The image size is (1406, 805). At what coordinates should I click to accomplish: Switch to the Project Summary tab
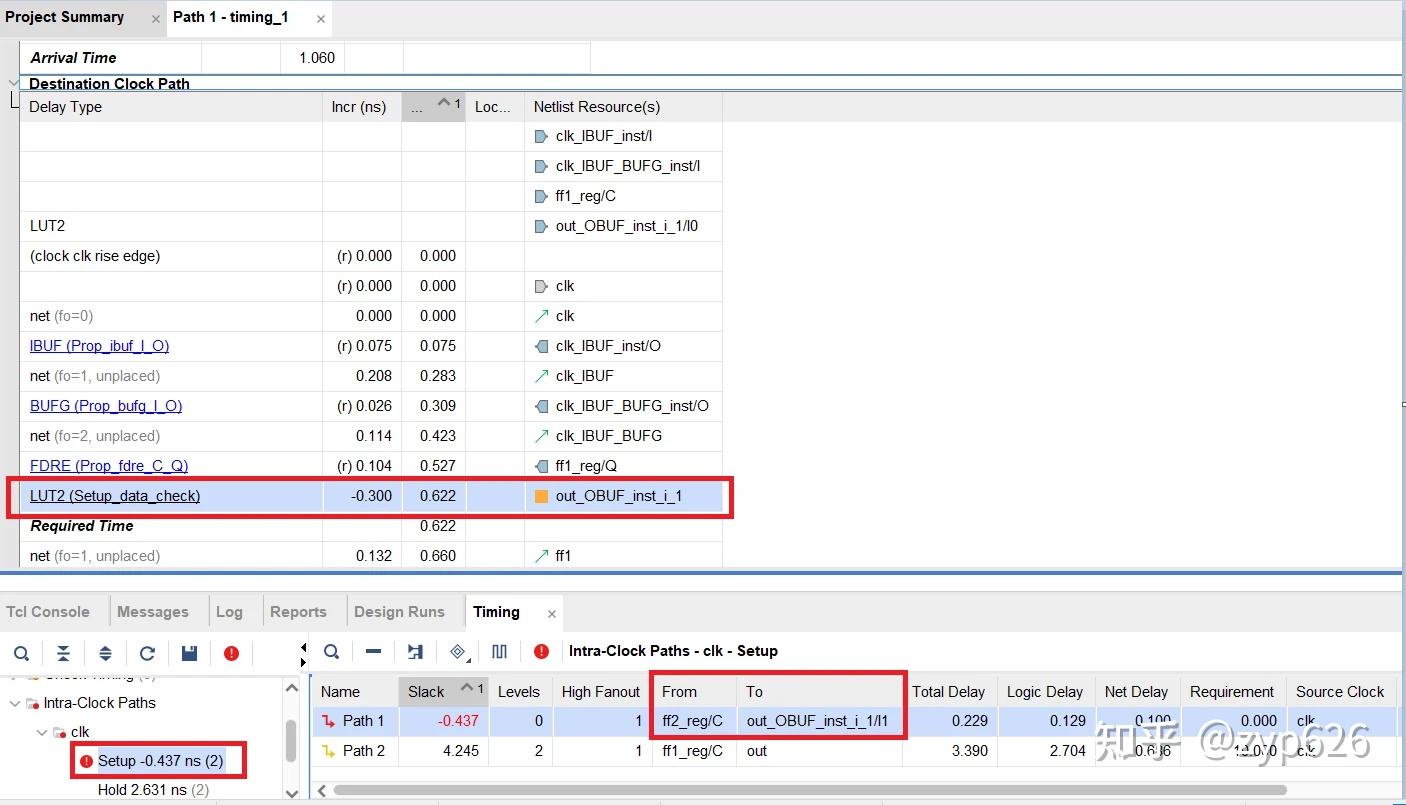point(65,17)
